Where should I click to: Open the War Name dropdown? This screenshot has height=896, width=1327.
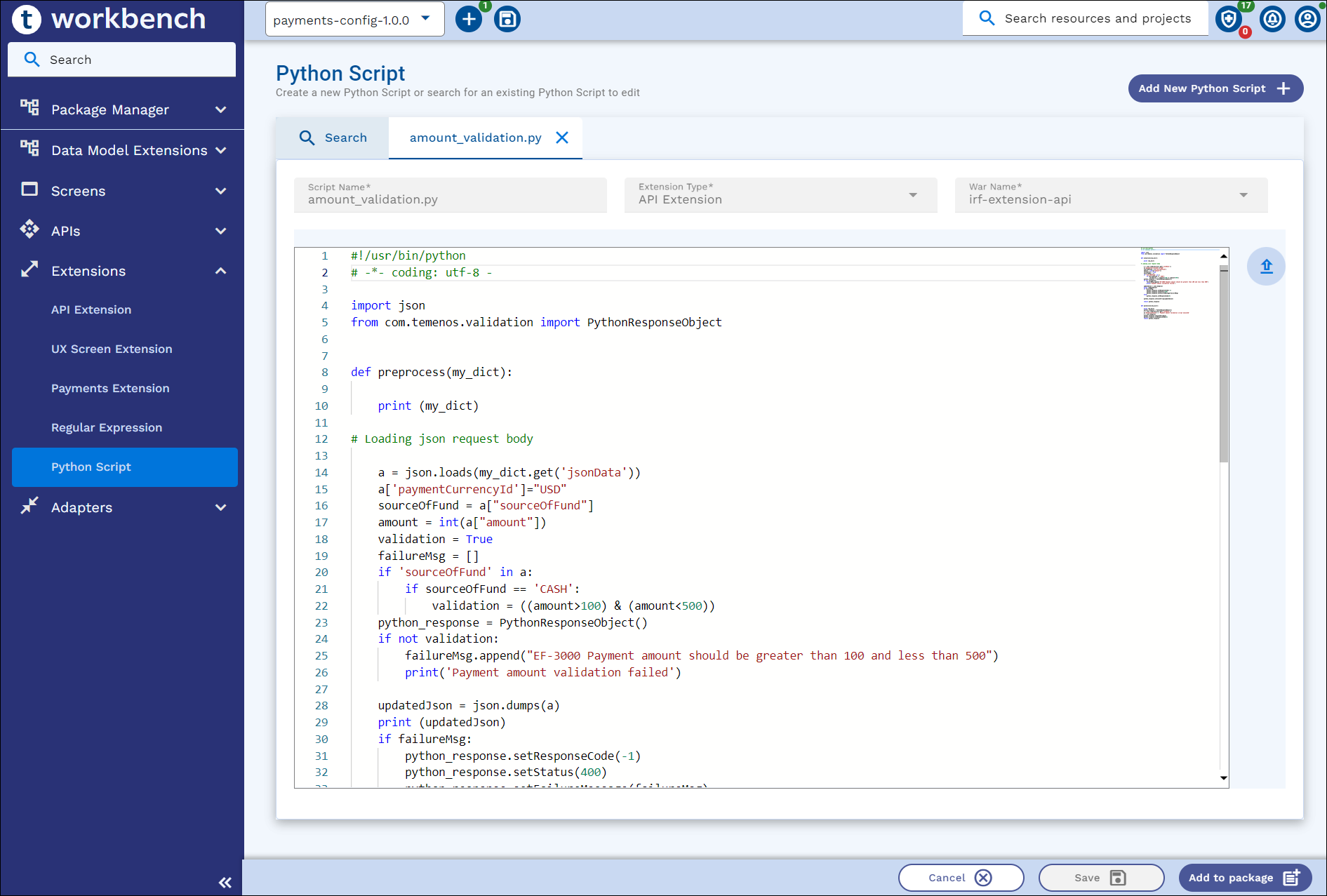point(1111,195)
